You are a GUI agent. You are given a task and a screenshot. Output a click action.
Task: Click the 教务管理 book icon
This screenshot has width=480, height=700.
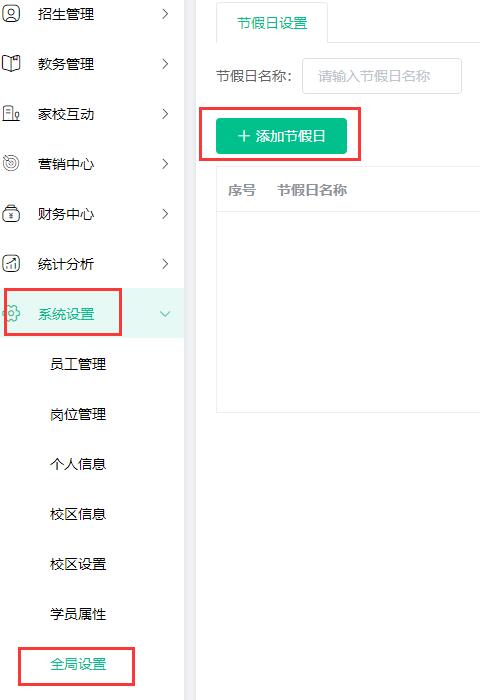[11, 63]
